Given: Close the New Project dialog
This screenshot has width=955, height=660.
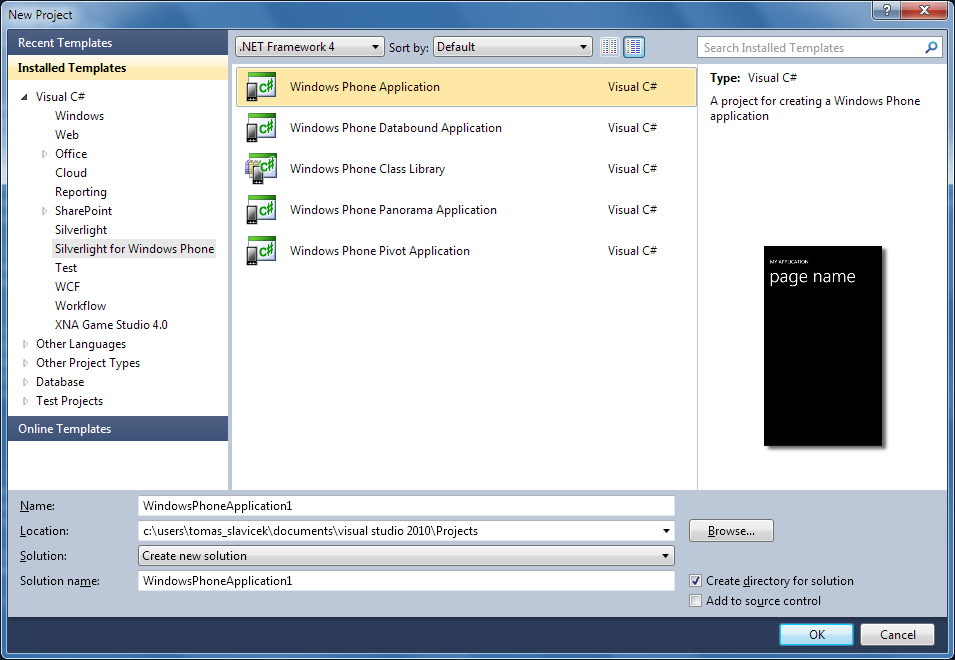Looking at the screenshot, I should (x=924, y=10).
